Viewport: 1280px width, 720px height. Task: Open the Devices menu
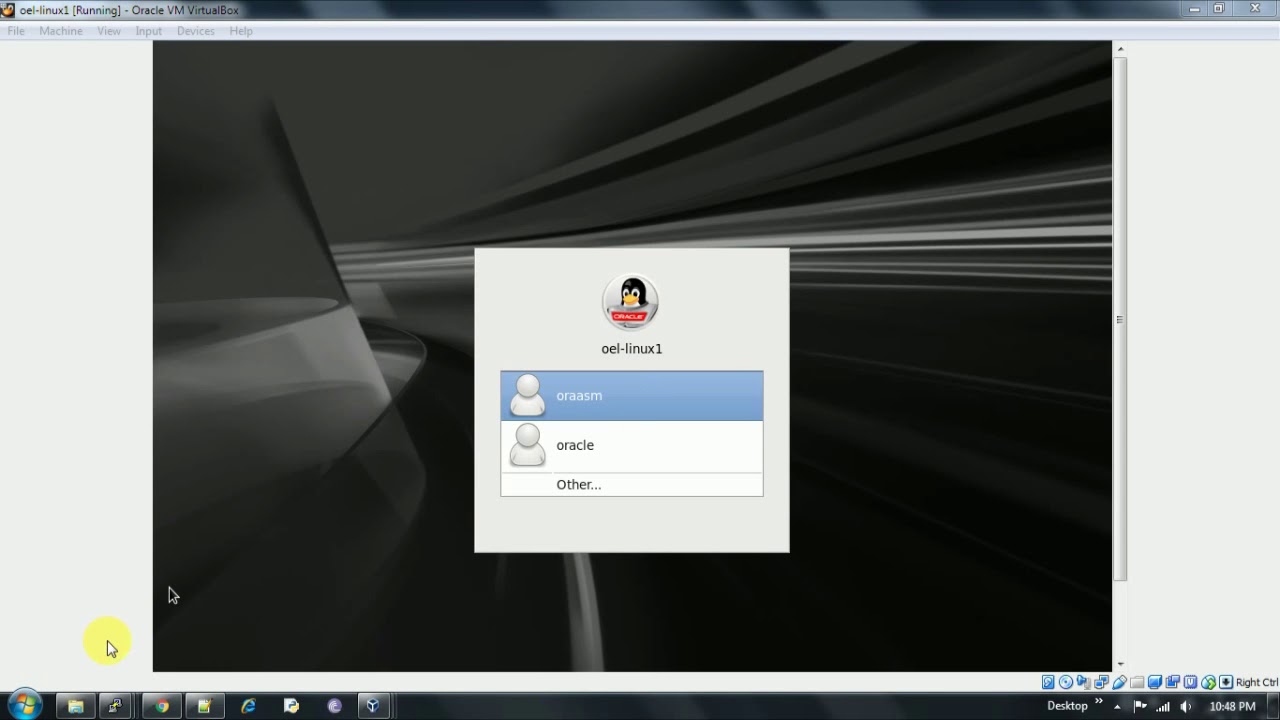pyautogui.click(x=196, y=31)
